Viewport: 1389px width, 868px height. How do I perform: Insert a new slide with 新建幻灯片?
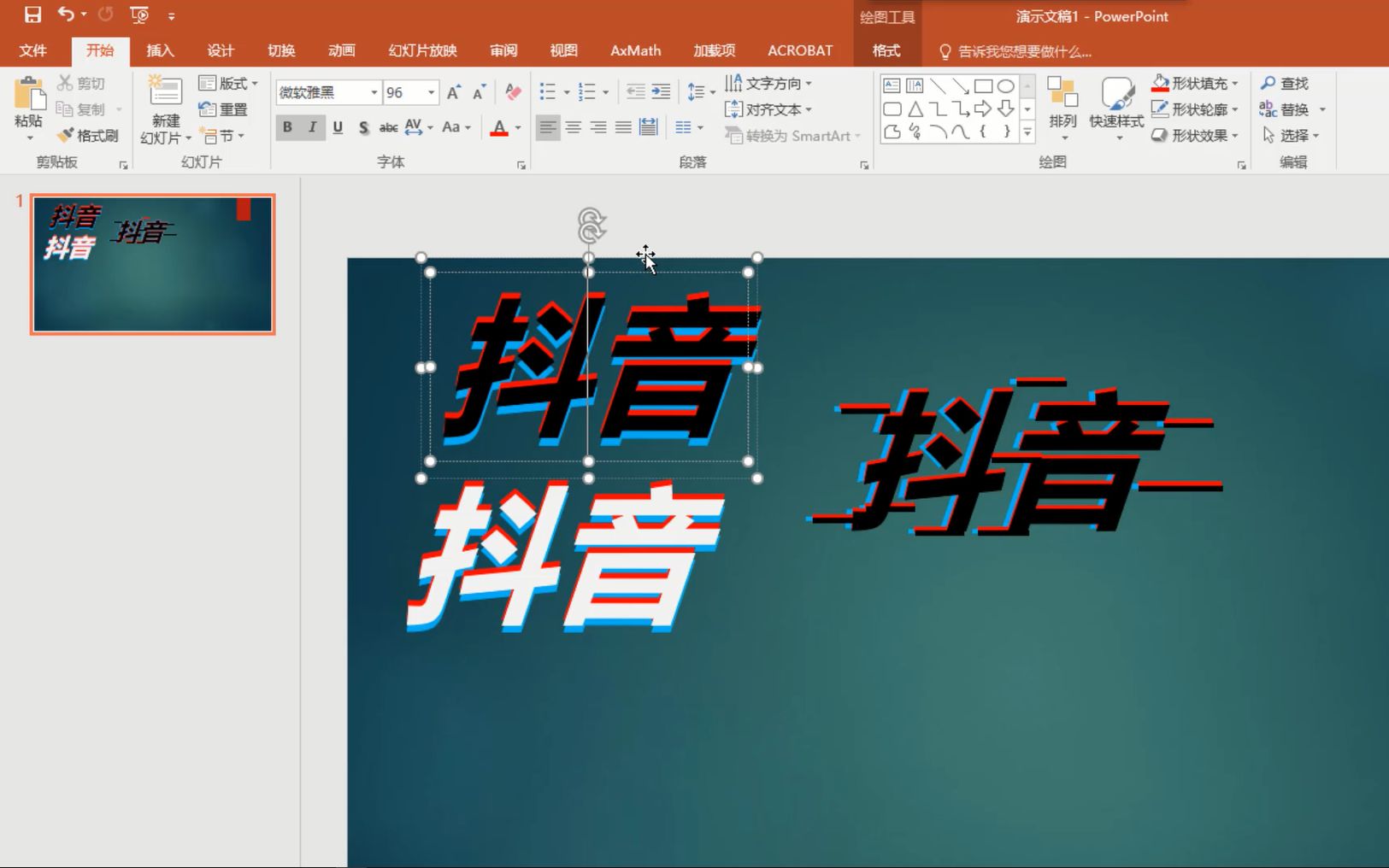click(x=166, y=109)
